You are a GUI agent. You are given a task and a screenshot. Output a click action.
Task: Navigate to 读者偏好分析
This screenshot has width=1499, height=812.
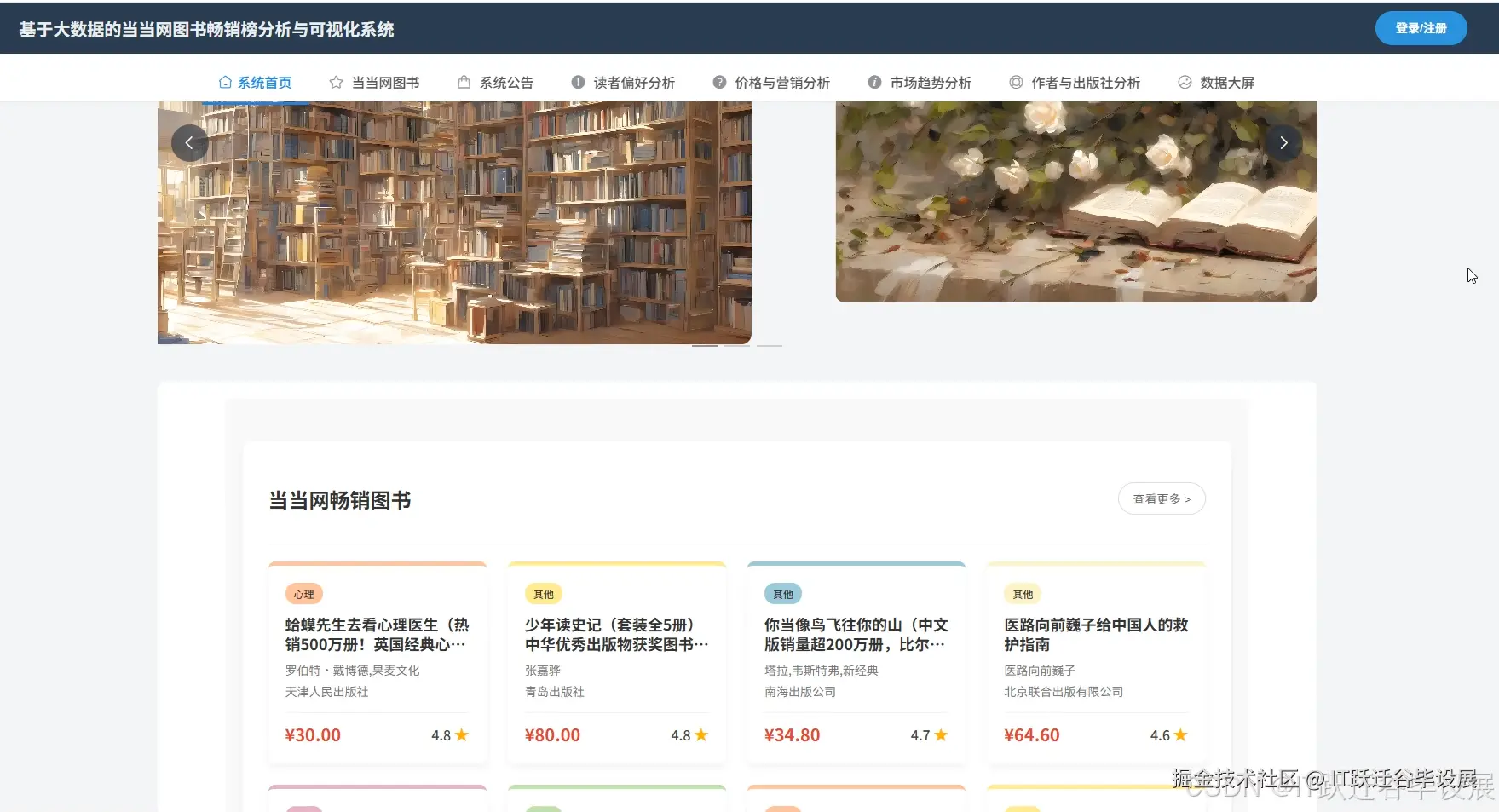pos(623,83)
